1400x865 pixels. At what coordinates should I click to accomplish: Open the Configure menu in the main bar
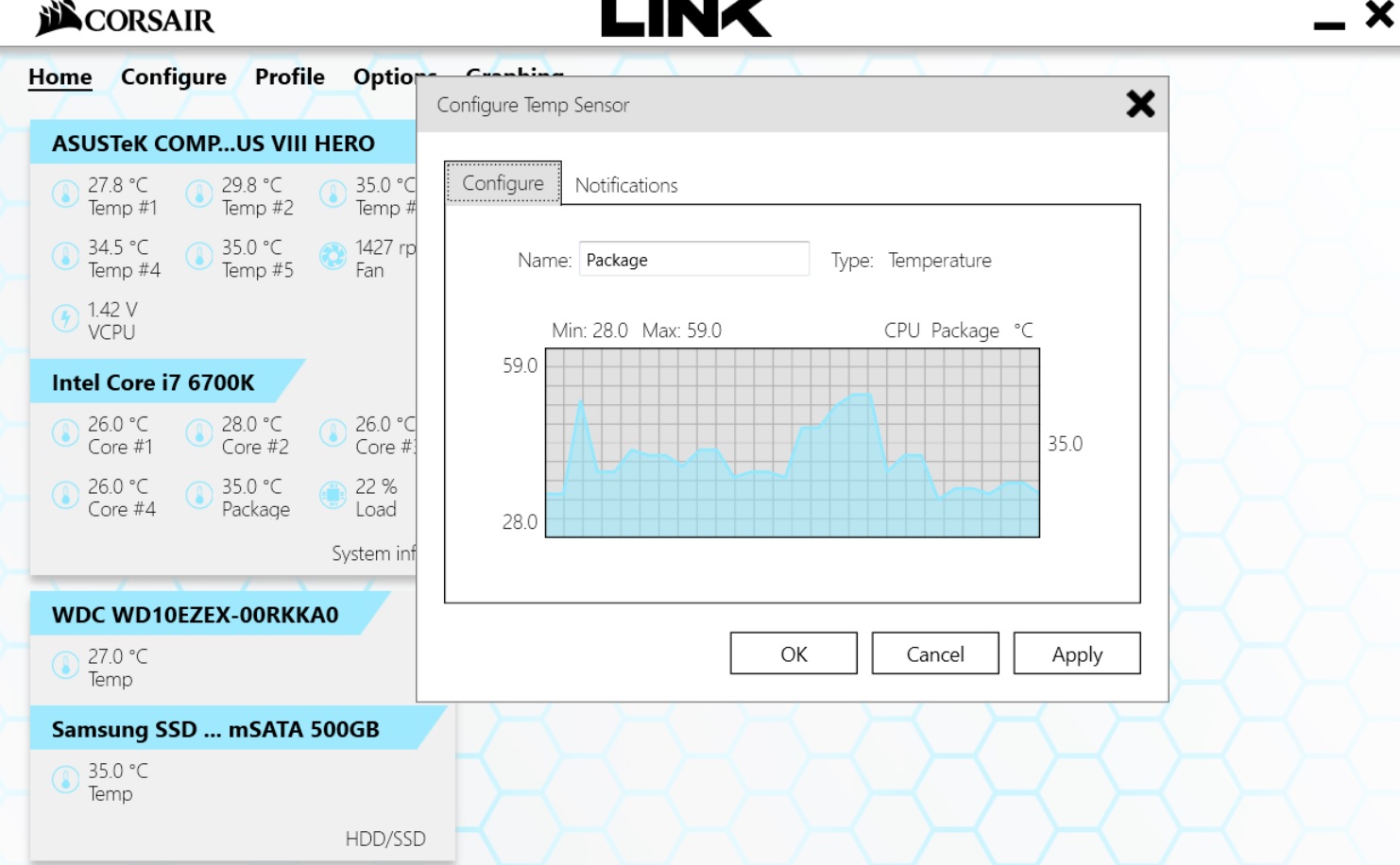point(174,76)
